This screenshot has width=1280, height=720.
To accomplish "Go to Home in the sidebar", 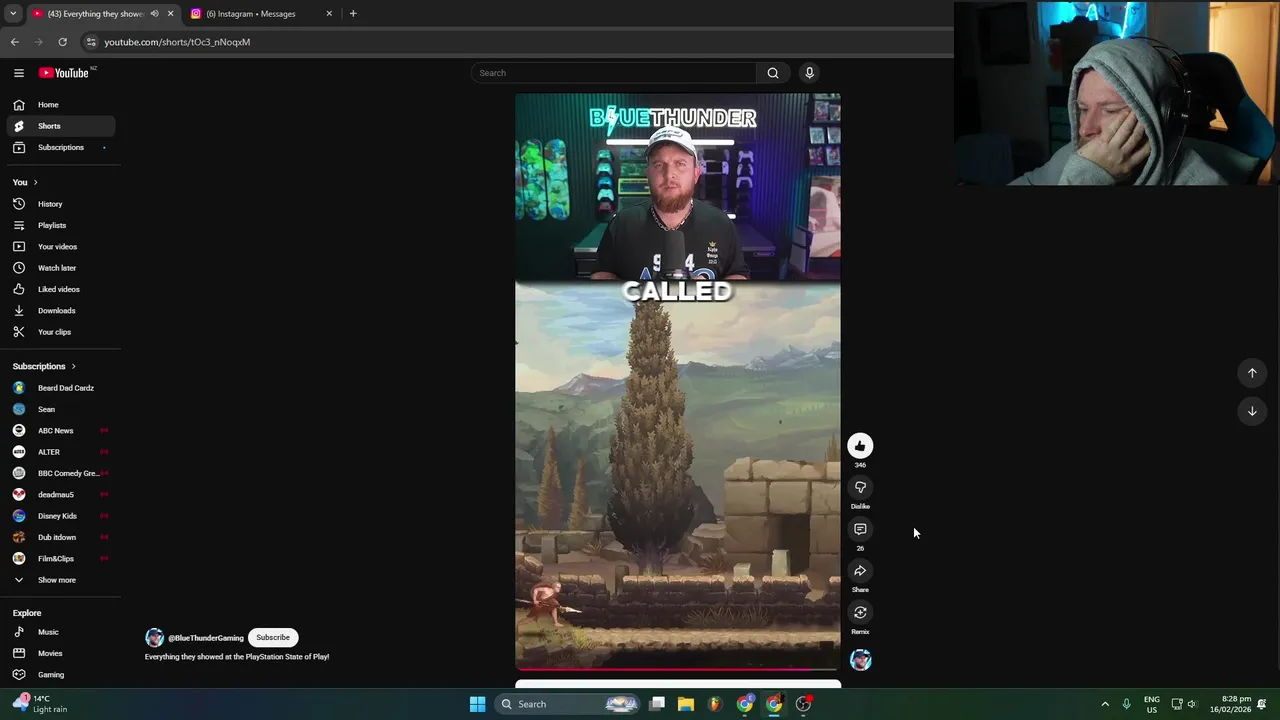I will click(x=60, y=105).
